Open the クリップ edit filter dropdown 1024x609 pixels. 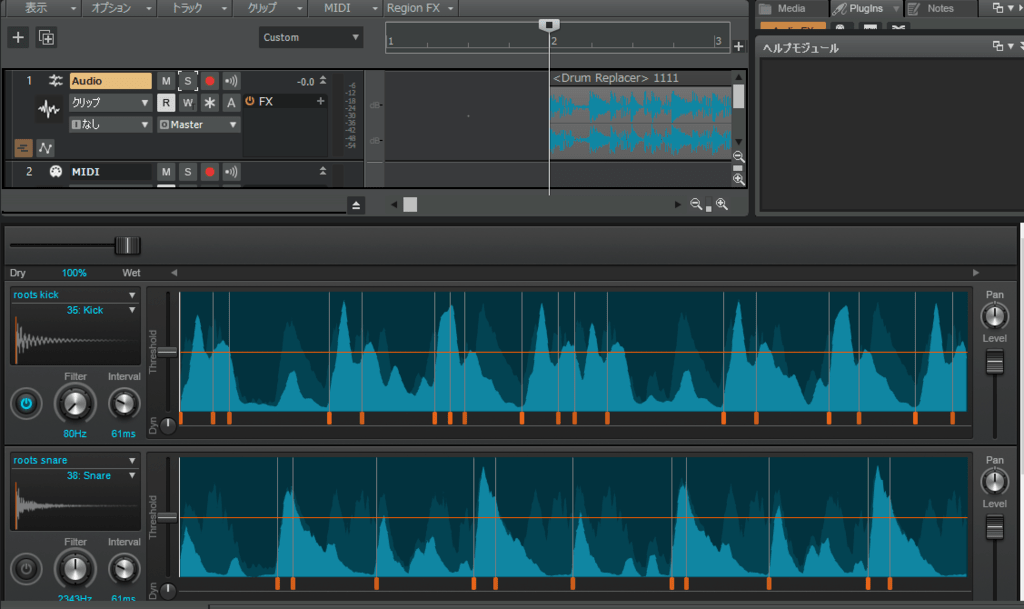pos(110,102)
